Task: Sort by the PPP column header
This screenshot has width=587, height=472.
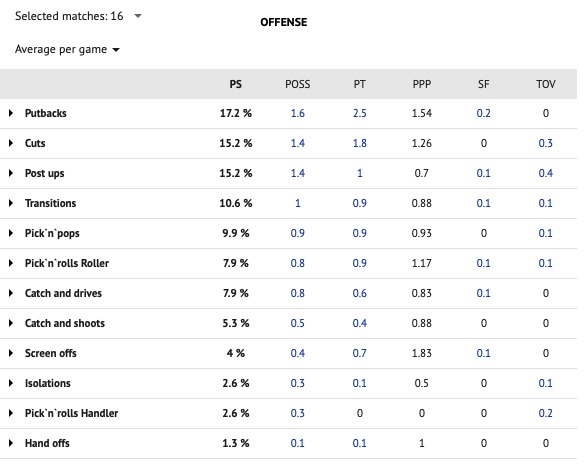Action: (422, 84)
